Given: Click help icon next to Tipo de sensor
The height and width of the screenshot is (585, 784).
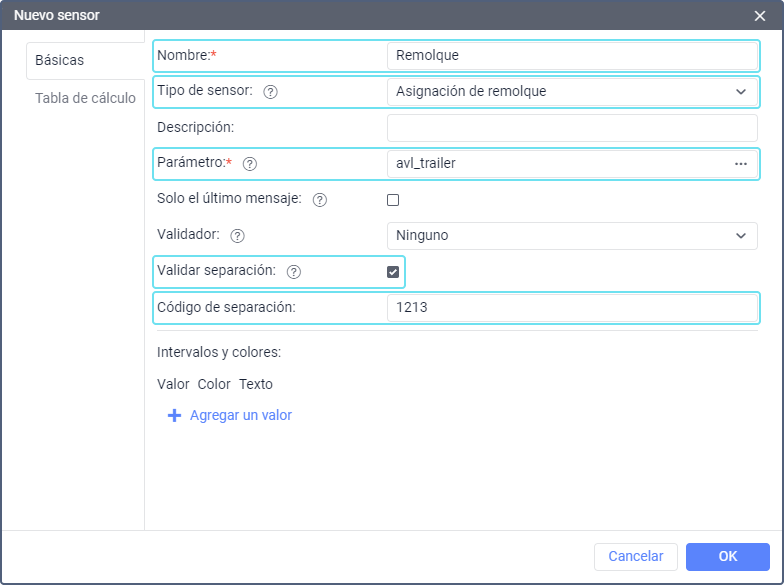Looking at the screenshot, I should [270, 92].
